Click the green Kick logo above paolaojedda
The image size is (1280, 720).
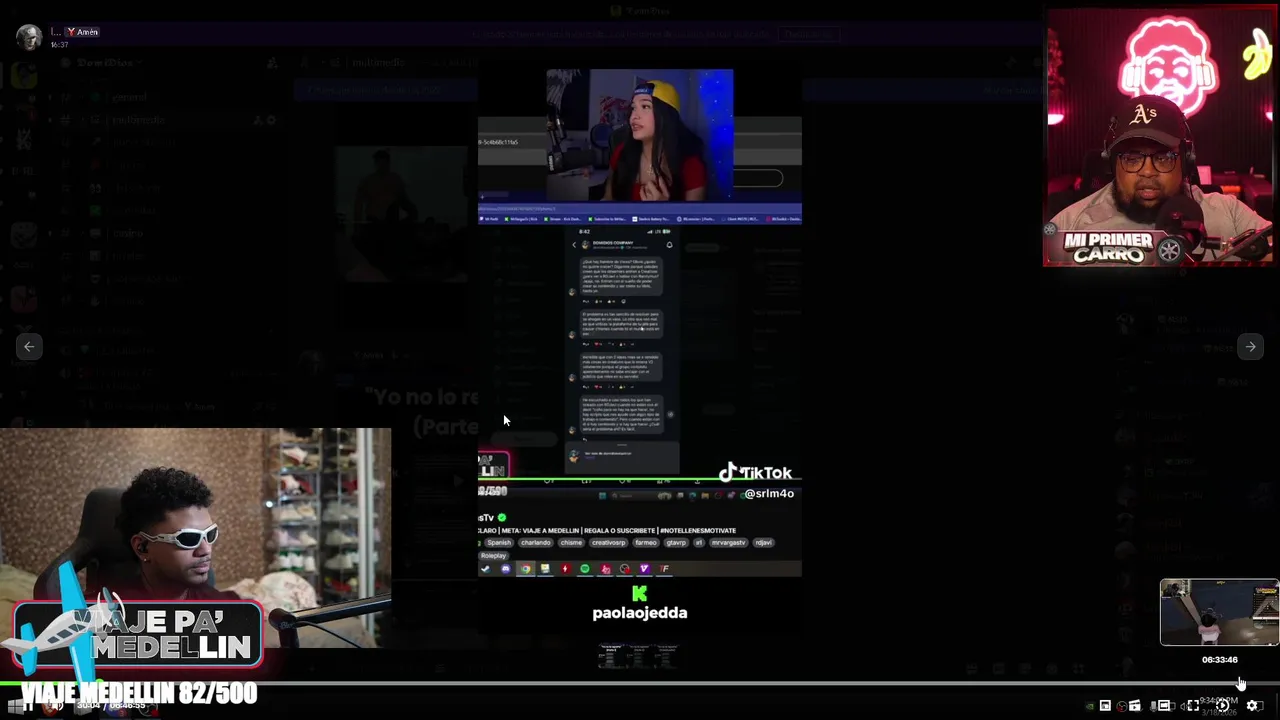[x=640, y=594]
